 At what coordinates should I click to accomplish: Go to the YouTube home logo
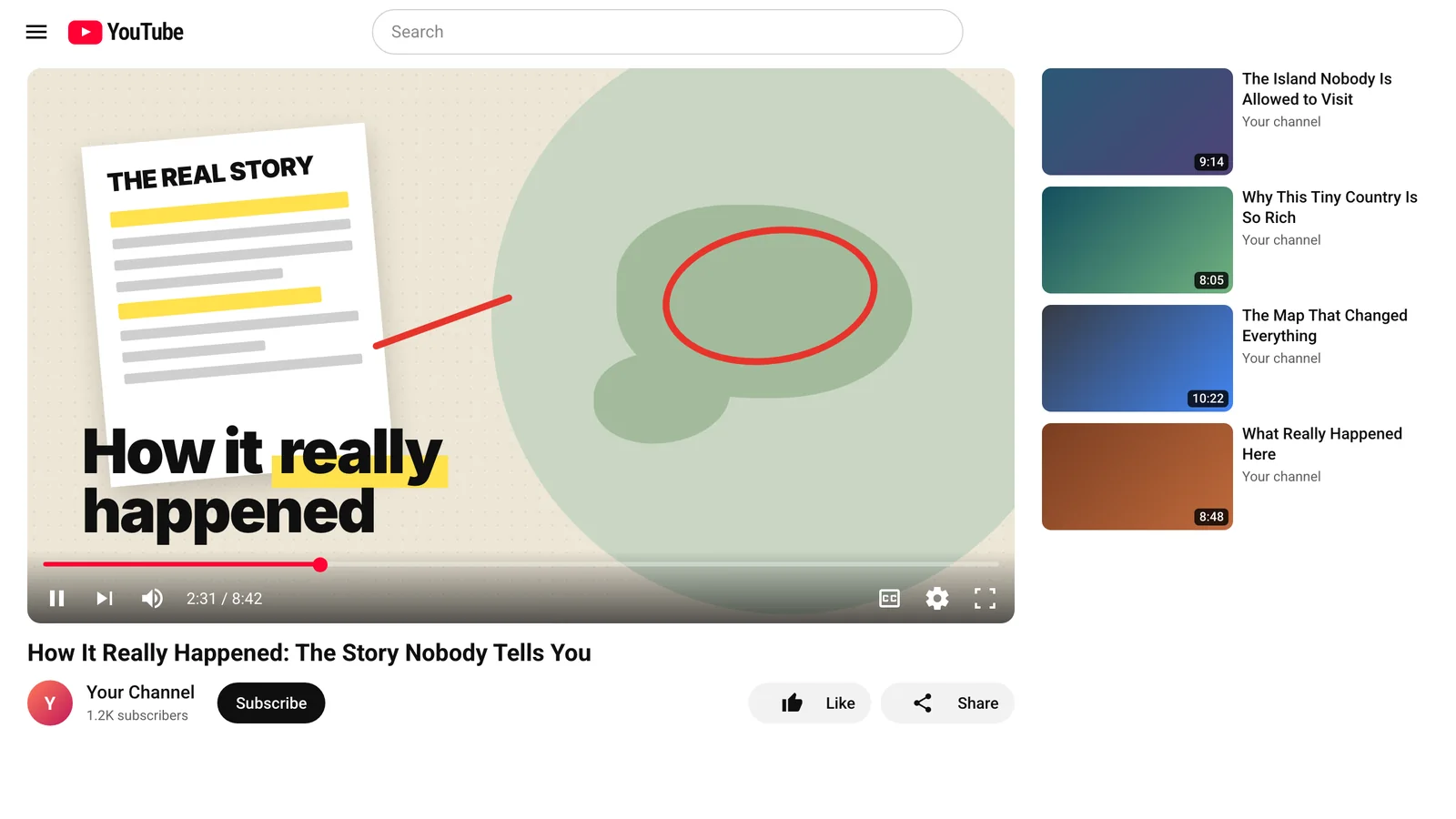[x=126, y=32]
